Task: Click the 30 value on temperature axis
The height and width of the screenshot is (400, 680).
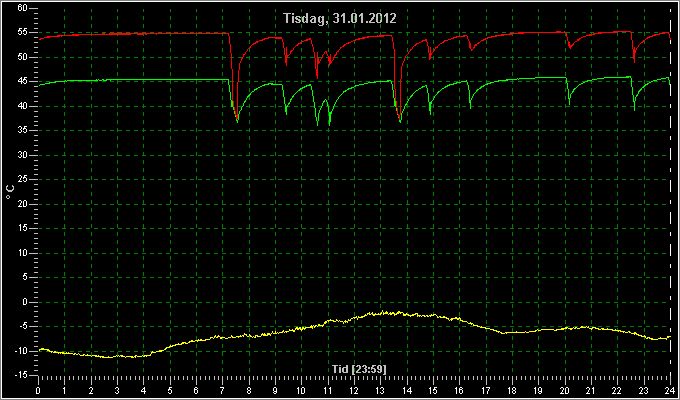Action: [x=23, y=155]
